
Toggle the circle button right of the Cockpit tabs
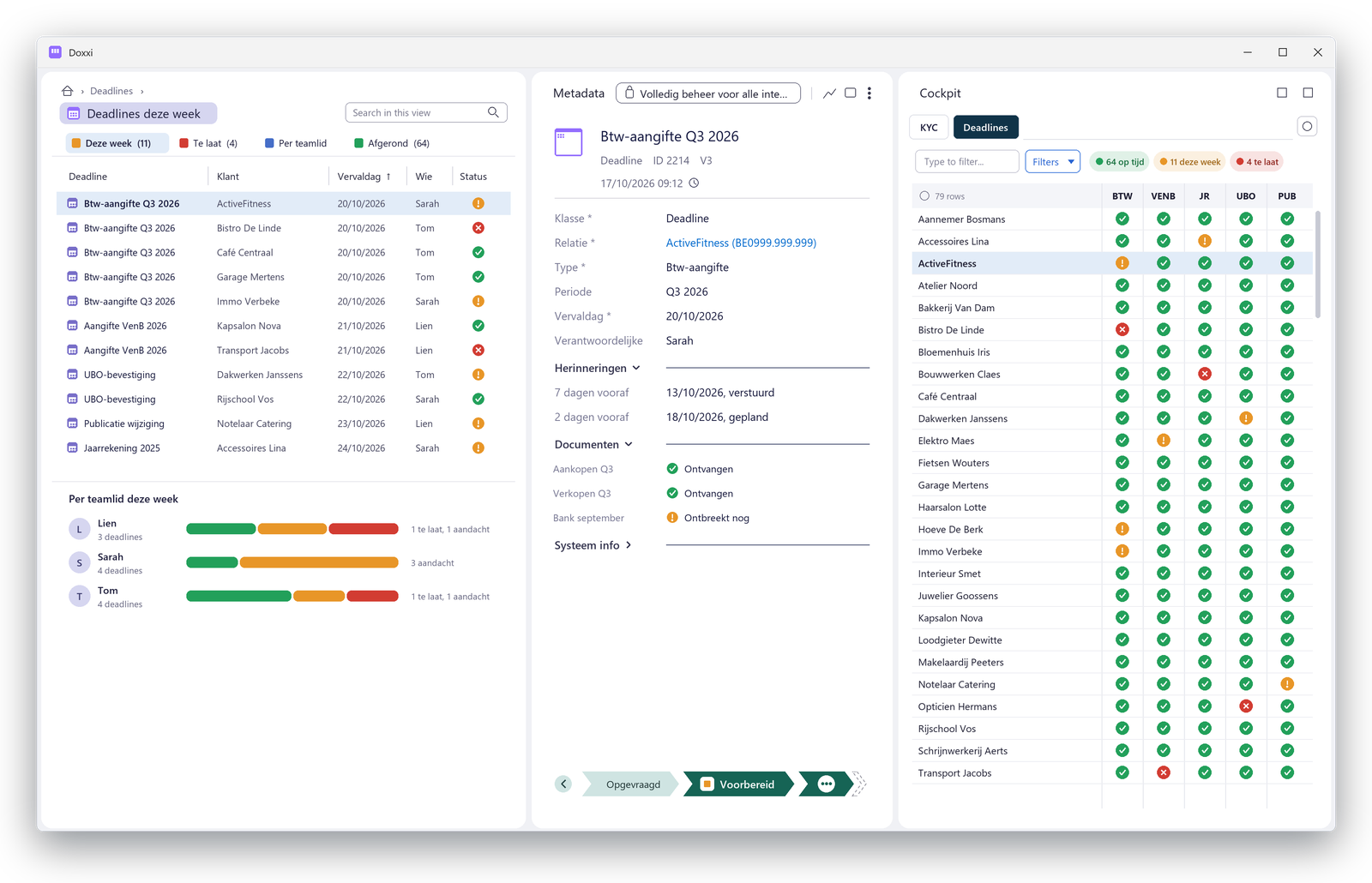pyautogui.click(x=1307, y=127)
